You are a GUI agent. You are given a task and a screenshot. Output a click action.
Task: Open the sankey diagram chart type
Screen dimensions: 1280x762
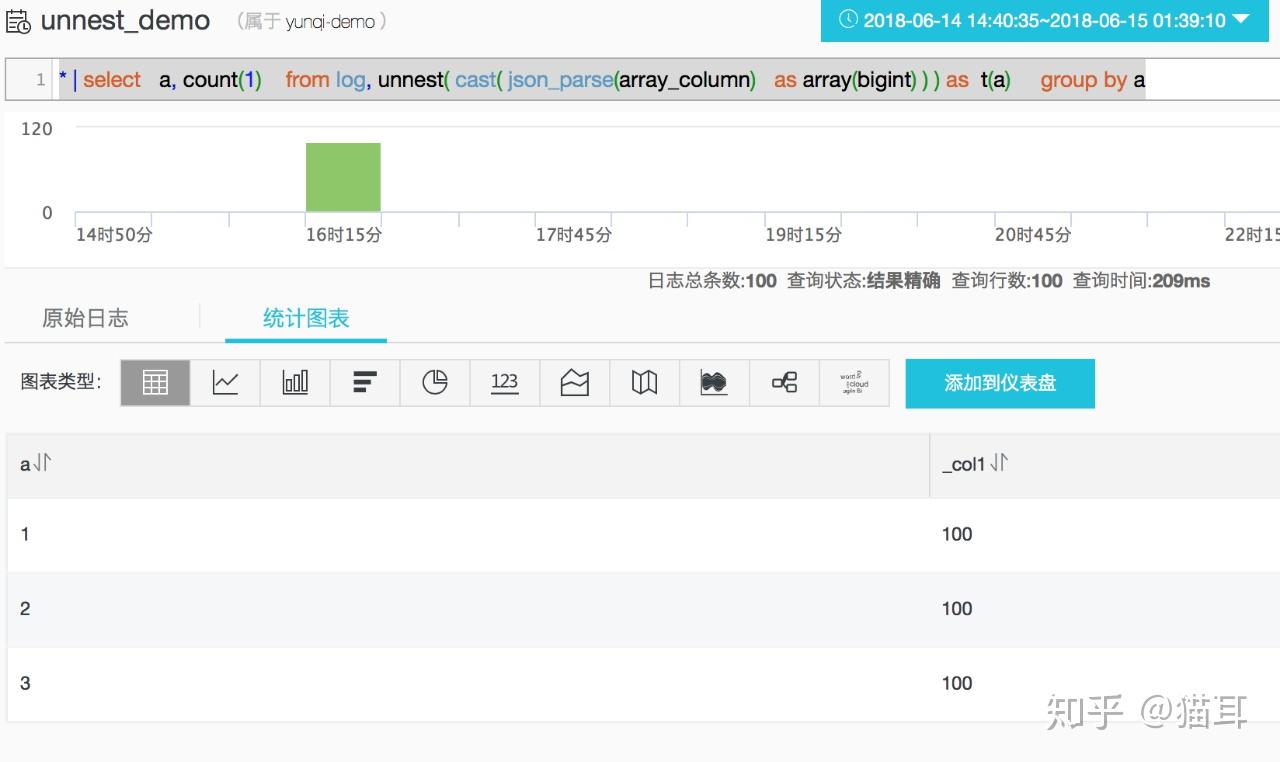tap(784, 382)
